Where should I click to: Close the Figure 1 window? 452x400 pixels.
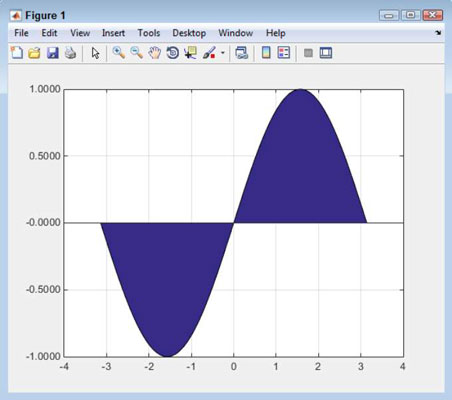[432, 15]
